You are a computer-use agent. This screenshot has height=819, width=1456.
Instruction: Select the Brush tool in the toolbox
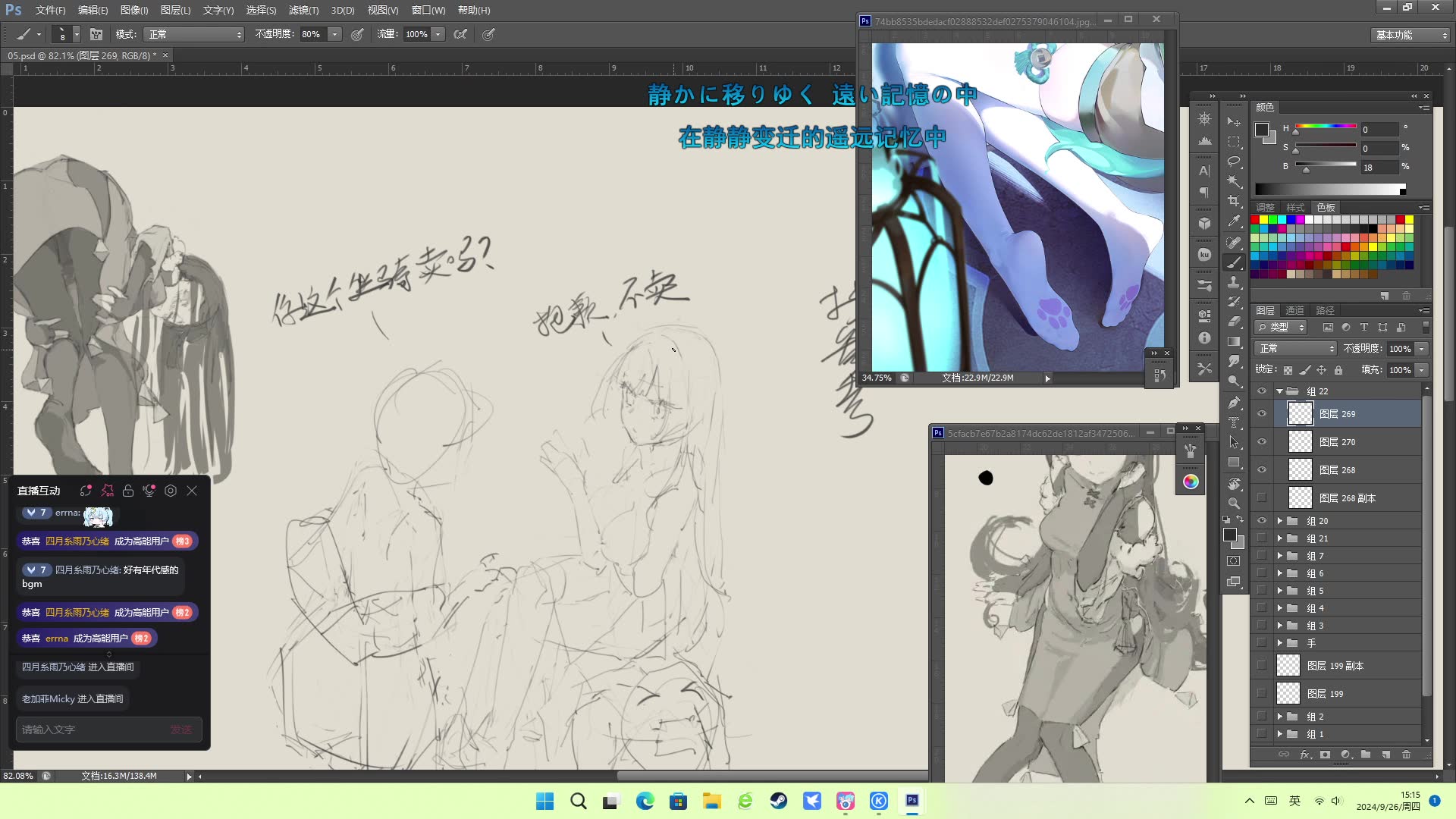pos(1234,263)
